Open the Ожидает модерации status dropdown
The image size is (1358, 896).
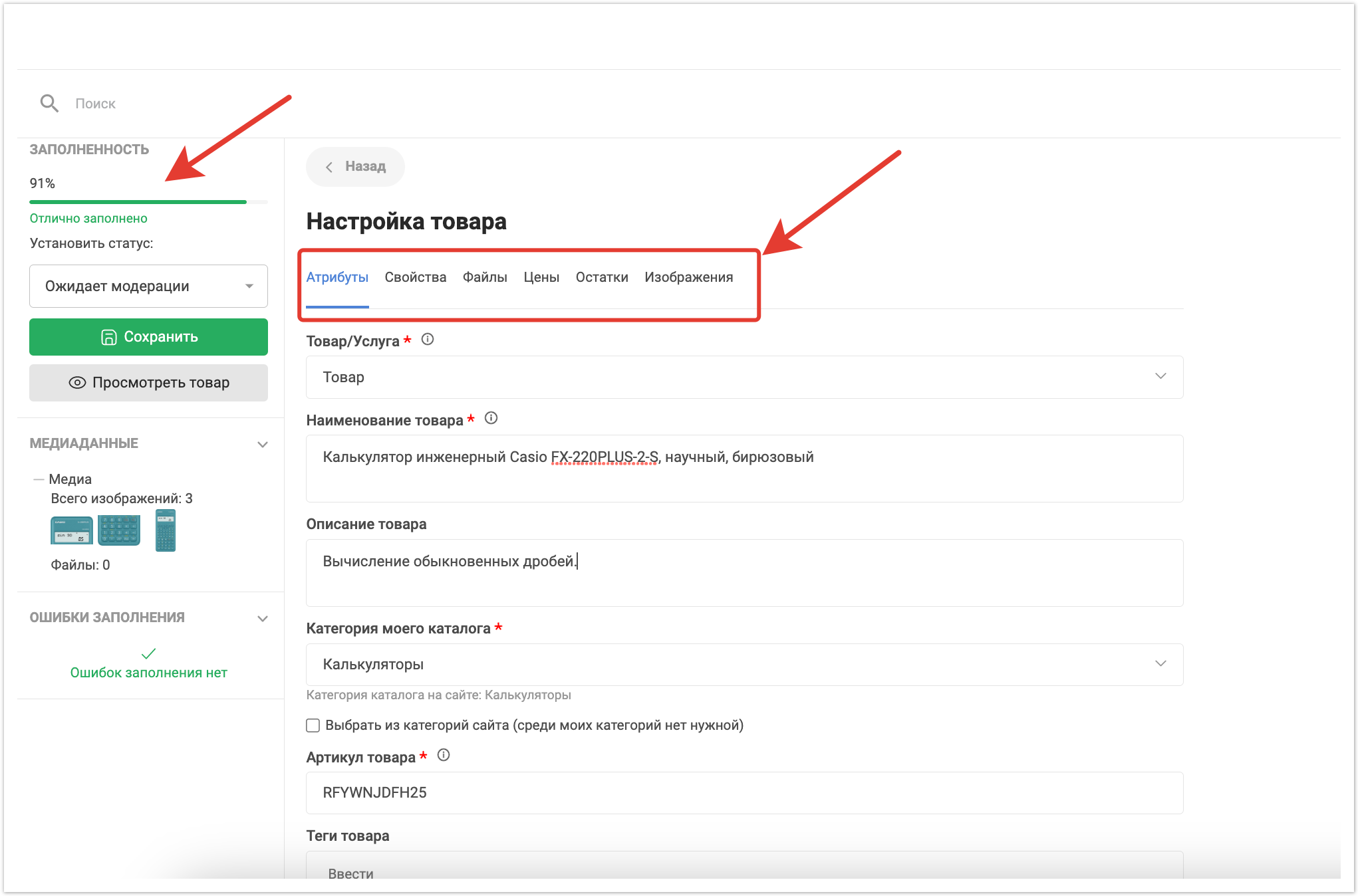[148, 286]
